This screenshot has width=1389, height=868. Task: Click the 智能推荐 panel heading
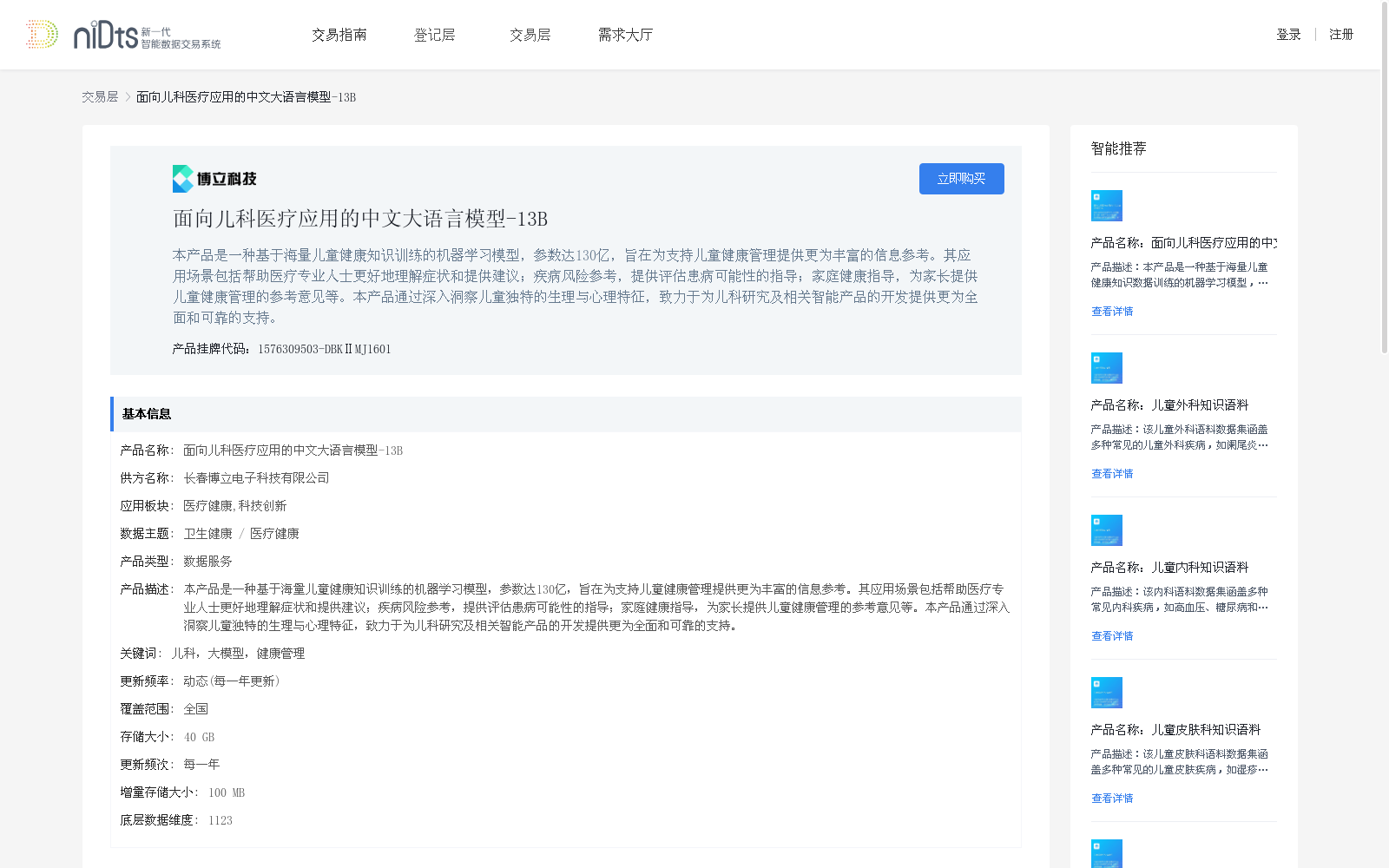point(1119,148)
